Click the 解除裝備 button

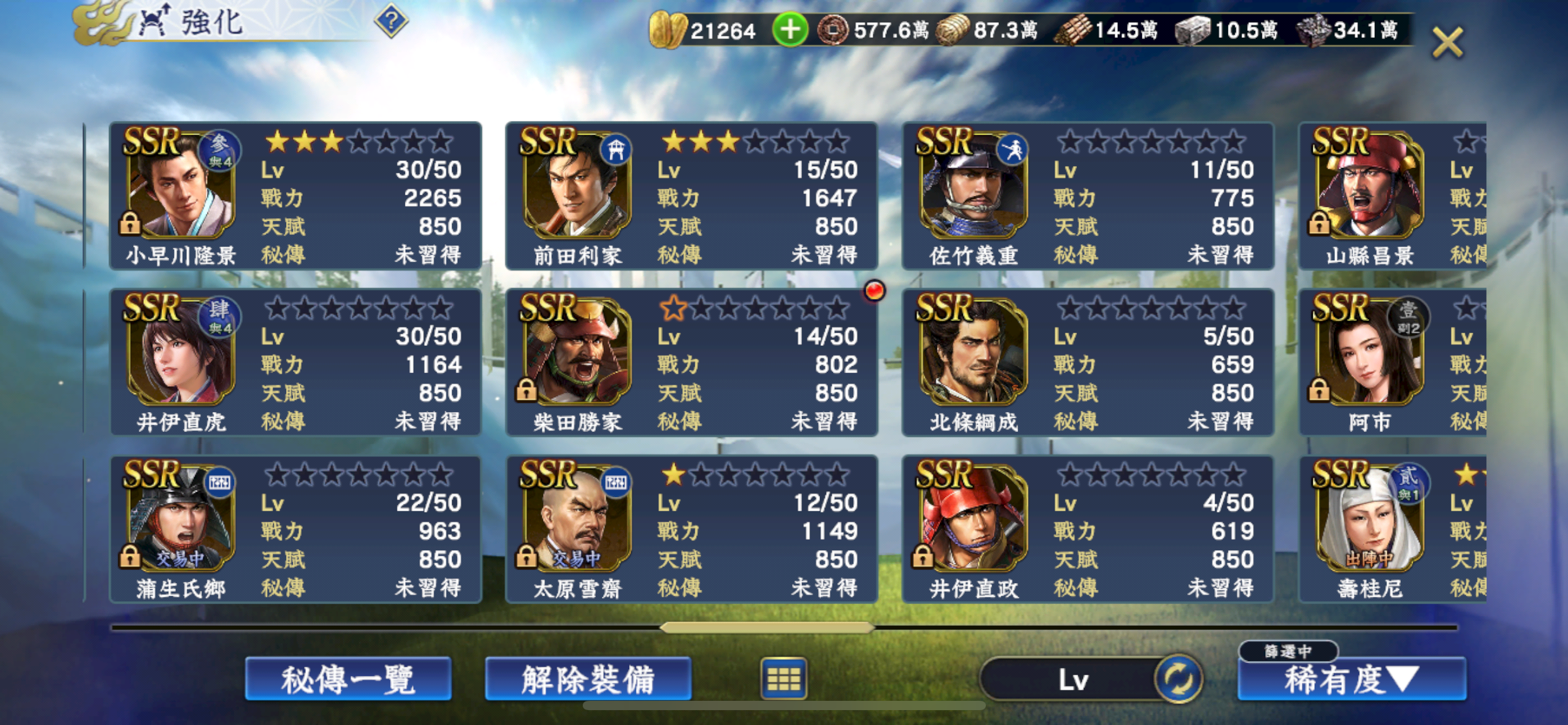coord(588,680)
